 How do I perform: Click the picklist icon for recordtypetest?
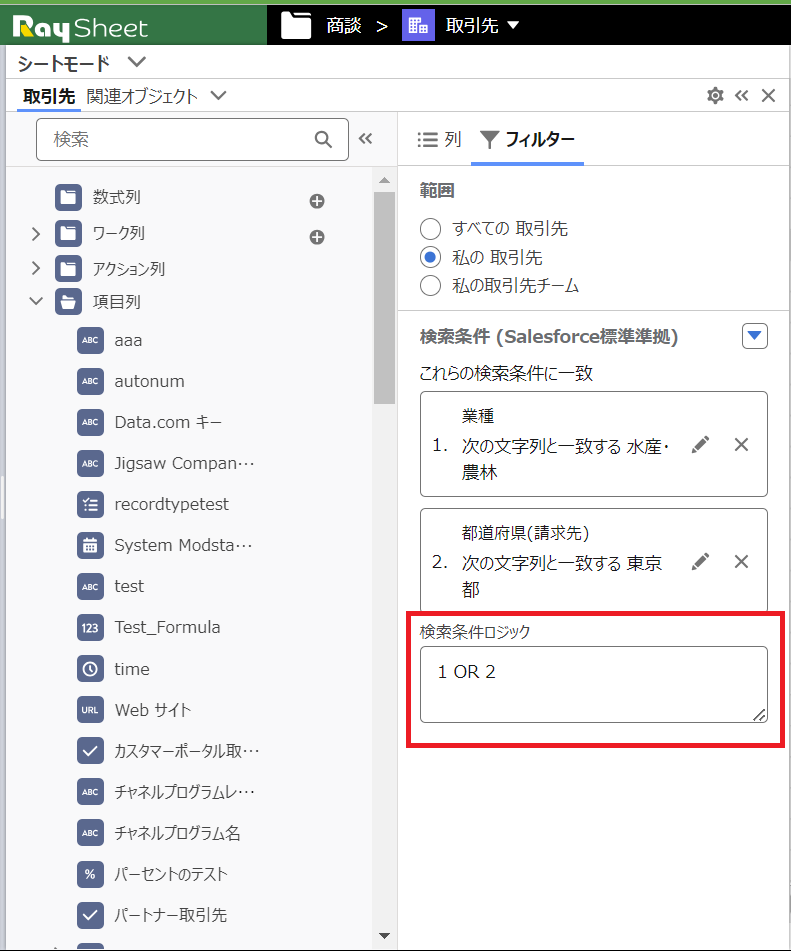pos(90,504)
